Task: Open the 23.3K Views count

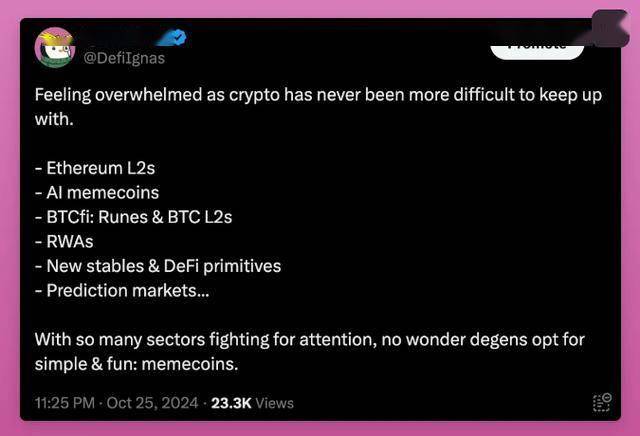Action: coord(252,403)
